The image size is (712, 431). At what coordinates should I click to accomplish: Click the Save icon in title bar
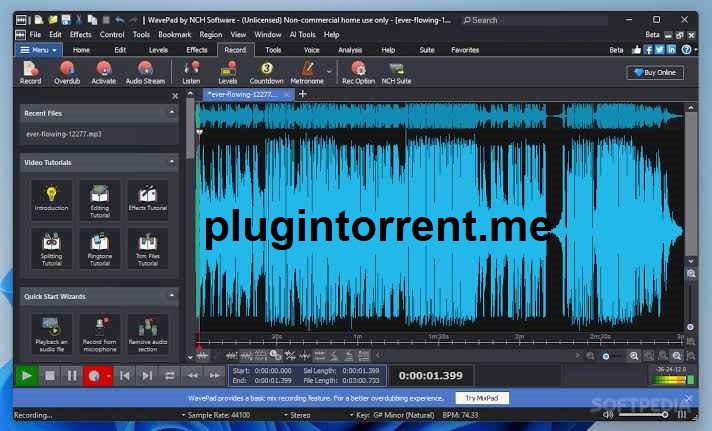(x=66, y=20)
